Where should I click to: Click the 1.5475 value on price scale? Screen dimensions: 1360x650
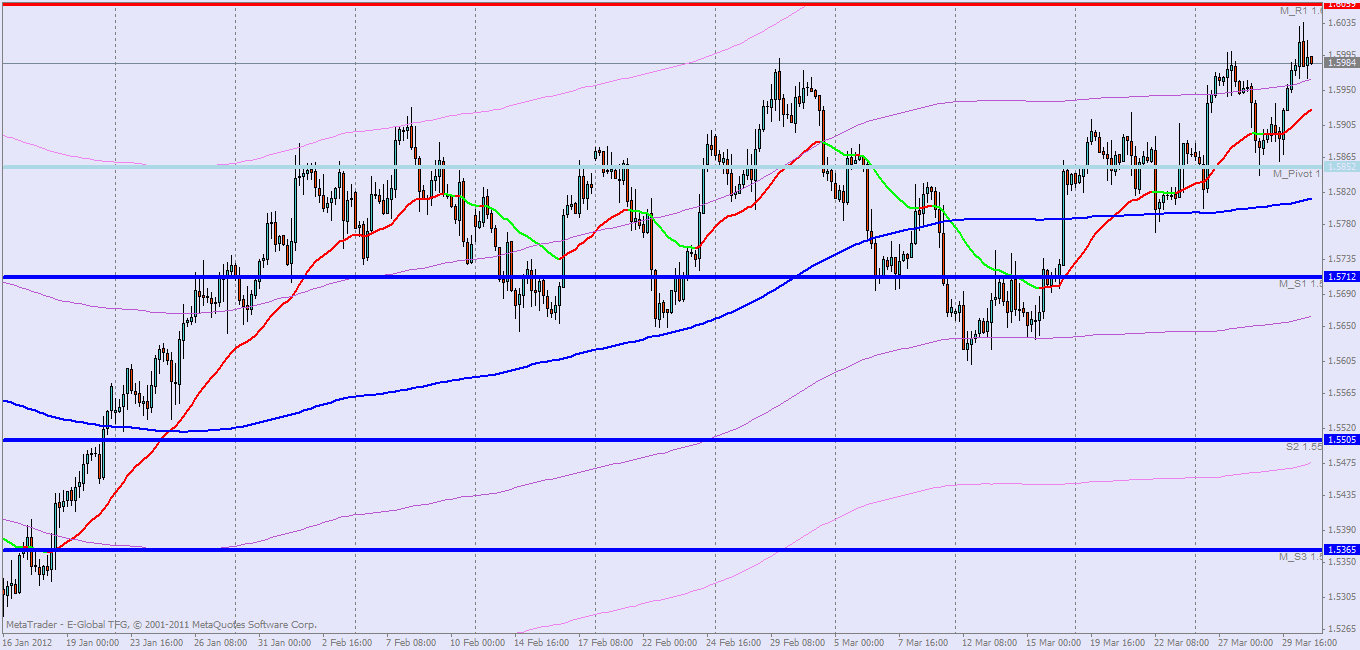click(x=1341, y=461)
